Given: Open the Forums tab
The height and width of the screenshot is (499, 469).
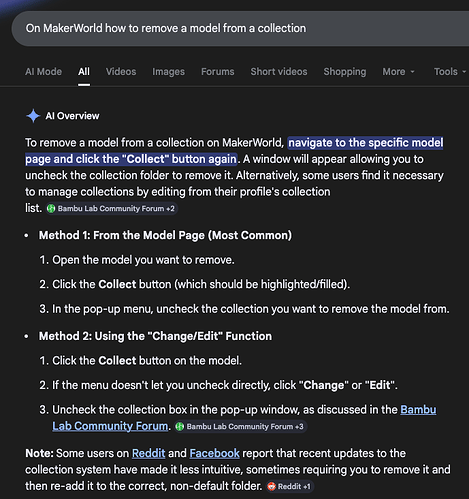Looking at the screenshot, I should point(218,72).
